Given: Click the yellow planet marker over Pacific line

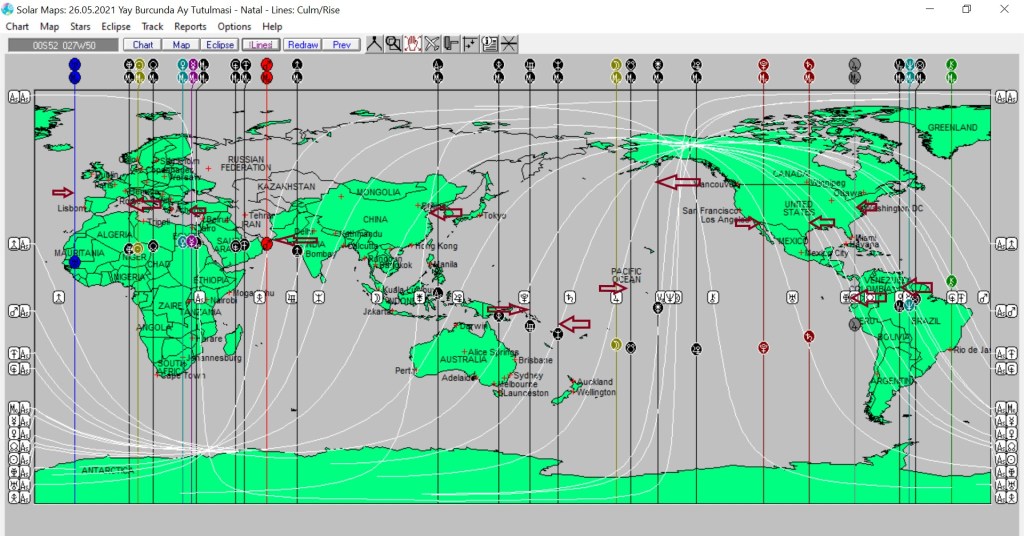Looking at the screenshot, I should click(x=616, y=64).
